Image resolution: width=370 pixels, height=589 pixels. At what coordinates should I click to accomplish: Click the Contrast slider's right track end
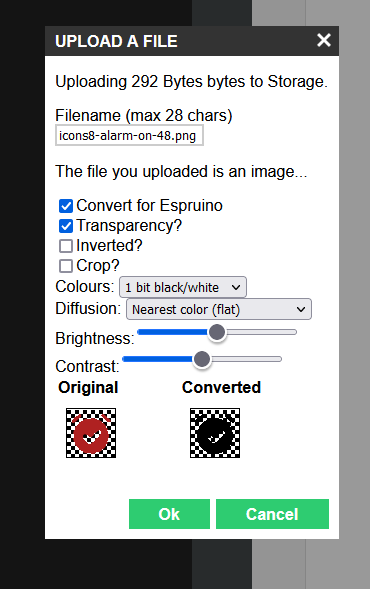[x=279, y=359]
